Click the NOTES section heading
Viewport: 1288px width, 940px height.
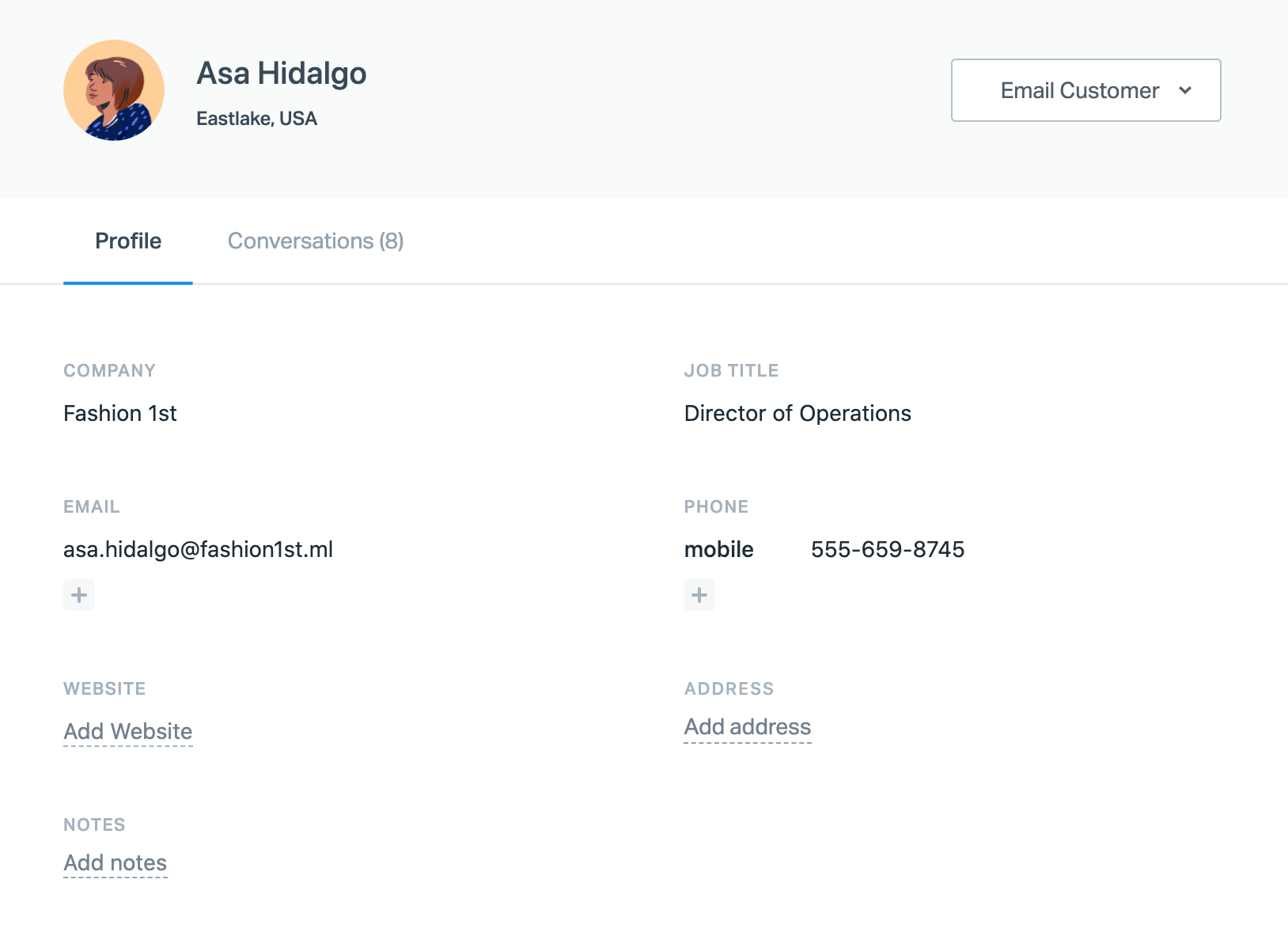click(x=94, y=825)
